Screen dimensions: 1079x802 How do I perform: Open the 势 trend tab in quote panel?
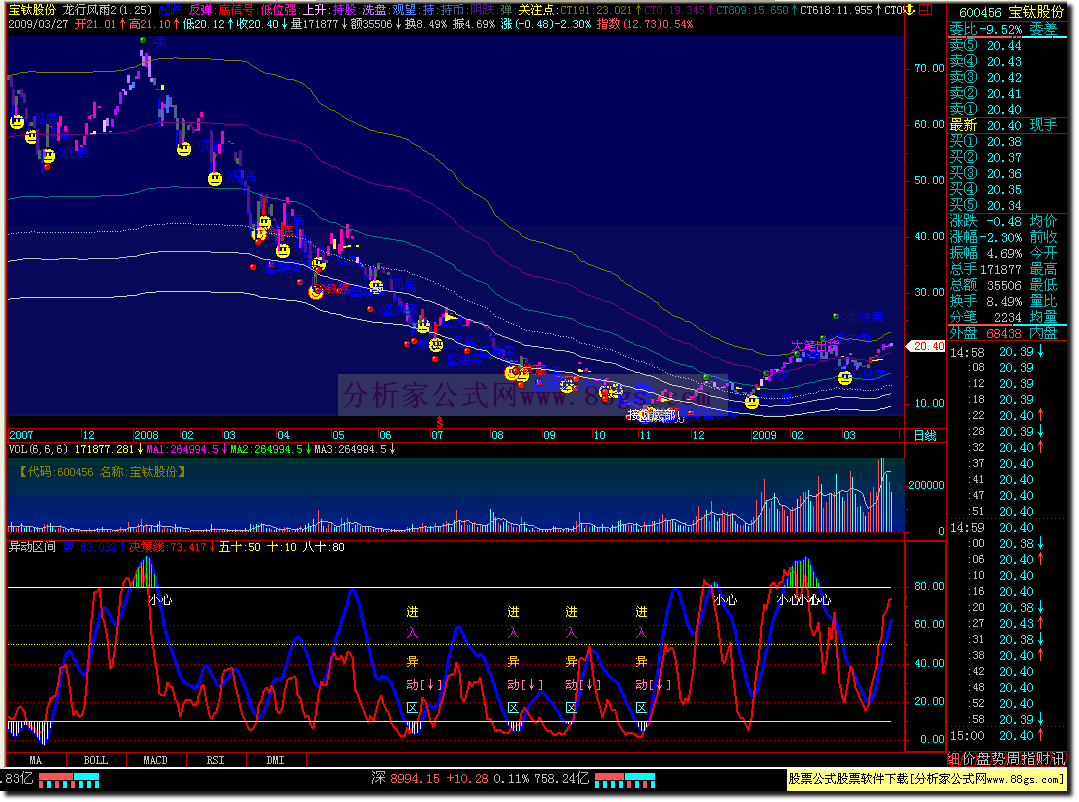[x=998, y=759]
